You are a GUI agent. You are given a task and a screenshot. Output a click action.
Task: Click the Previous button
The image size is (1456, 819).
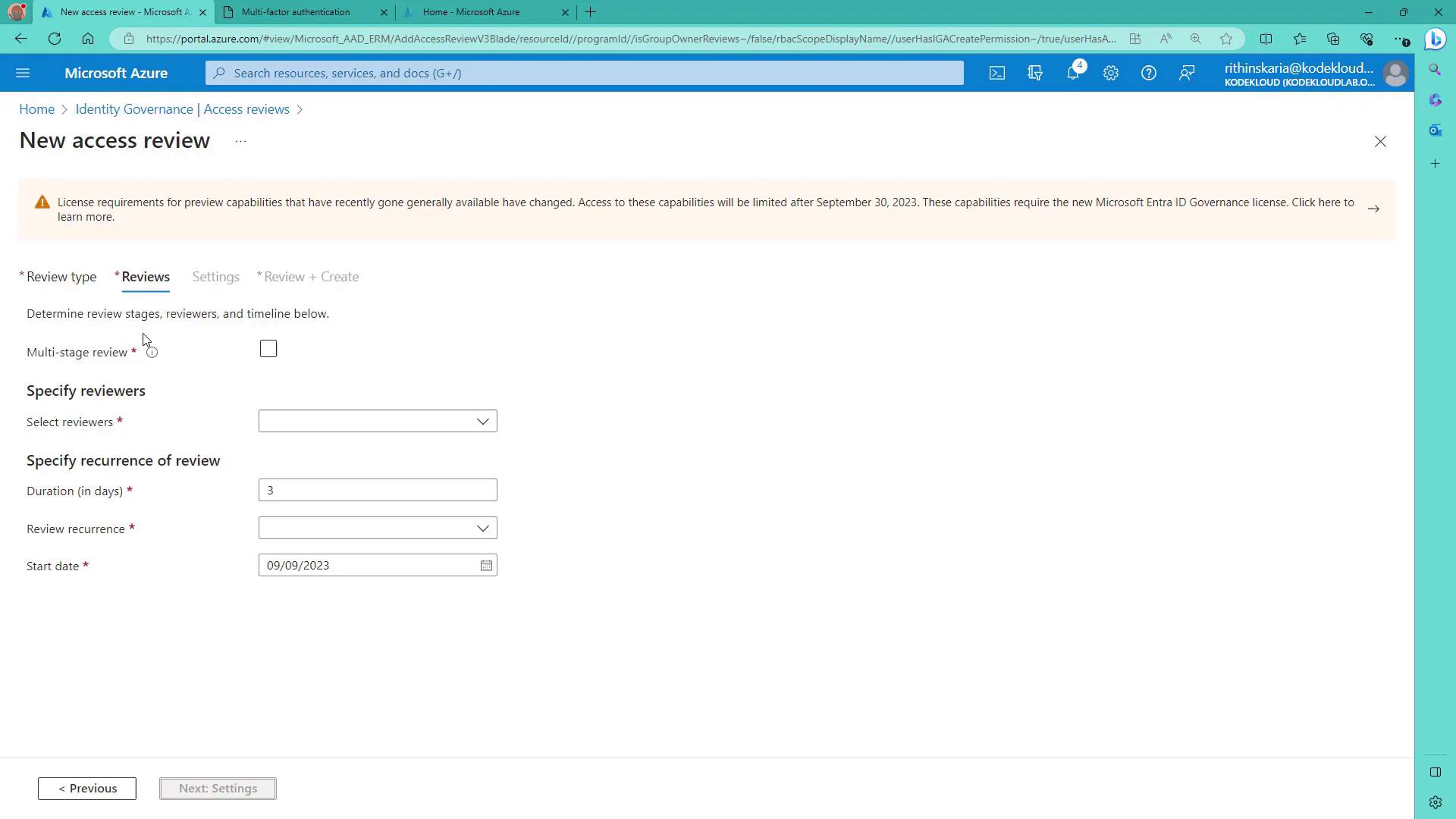pyautogui.click(x=87, y=789)
